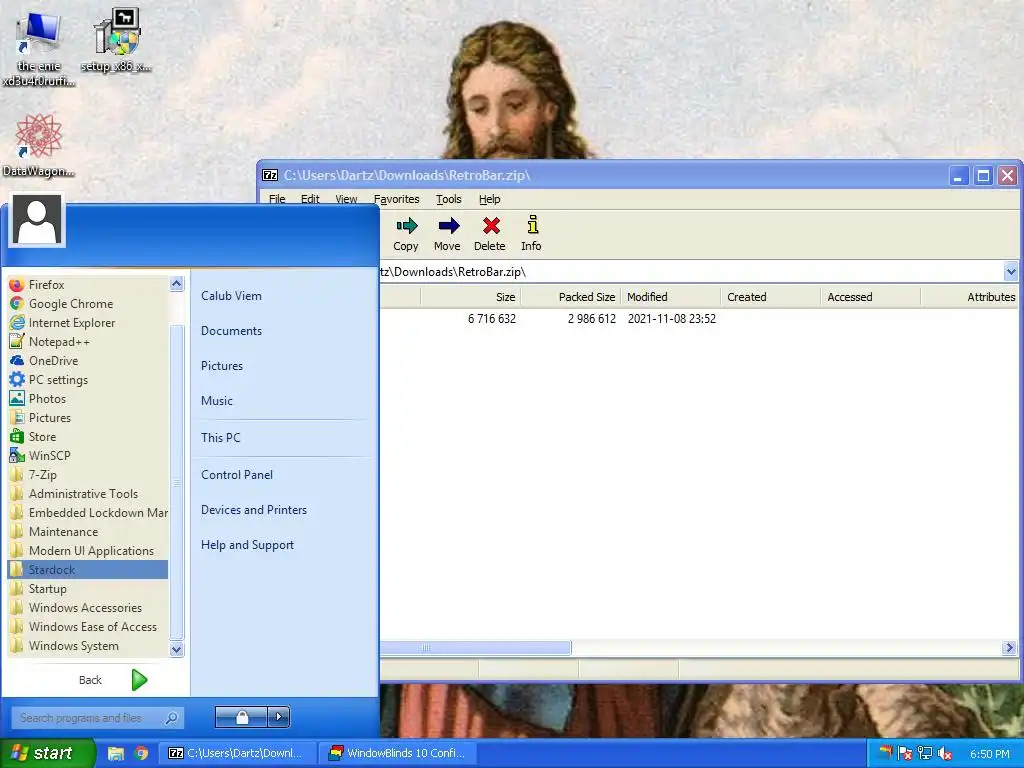Sort by the Size column header
The width and height of the screenshot is (1024, 768).
(x=470, y=297)
